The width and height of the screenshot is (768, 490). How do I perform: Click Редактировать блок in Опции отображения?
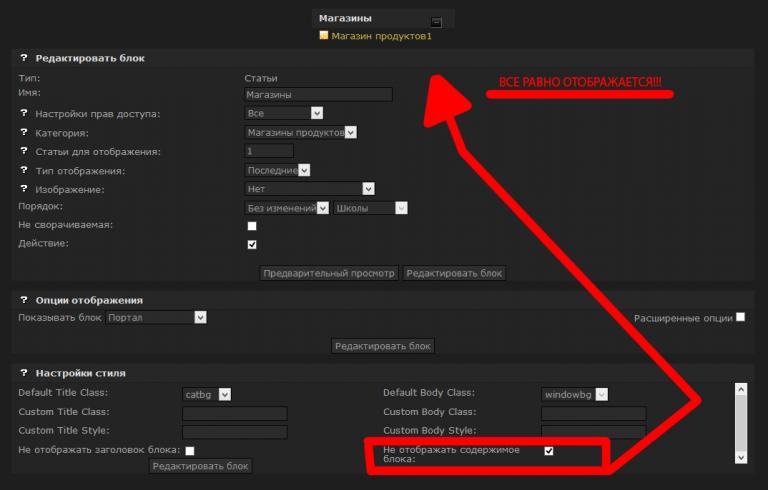pos(383,346)
